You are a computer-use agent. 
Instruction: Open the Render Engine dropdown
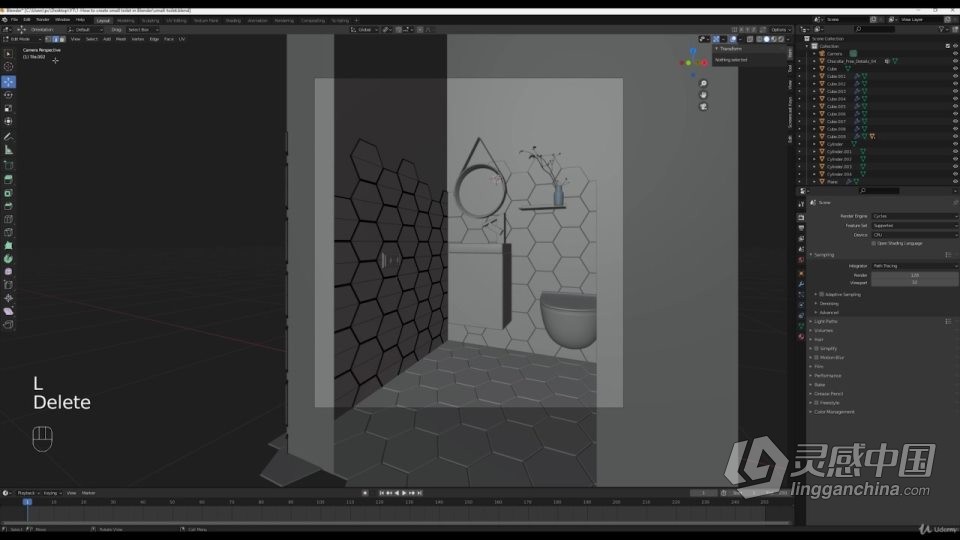(x=915, y=216)
